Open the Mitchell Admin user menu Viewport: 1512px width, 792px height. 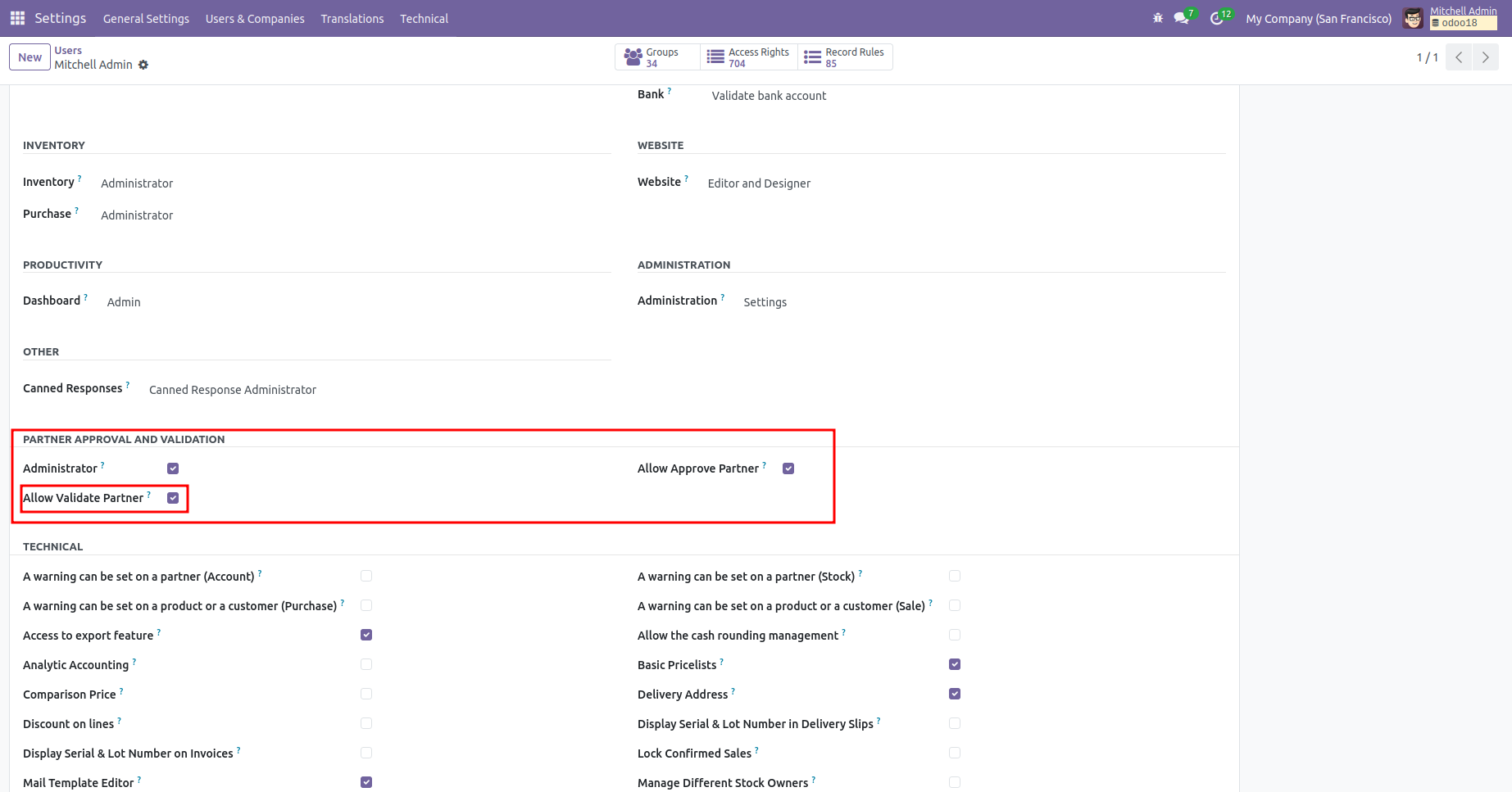pyautogui.click(x=1451, y=18)
